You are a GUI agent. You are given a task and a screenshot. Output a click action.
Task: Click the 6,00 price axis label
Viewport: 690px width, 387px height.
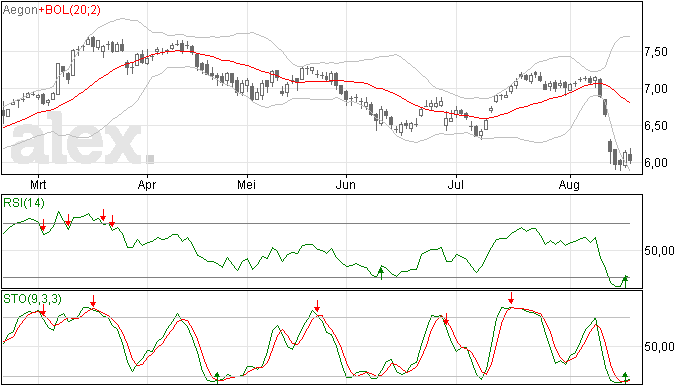pos(656,163)
